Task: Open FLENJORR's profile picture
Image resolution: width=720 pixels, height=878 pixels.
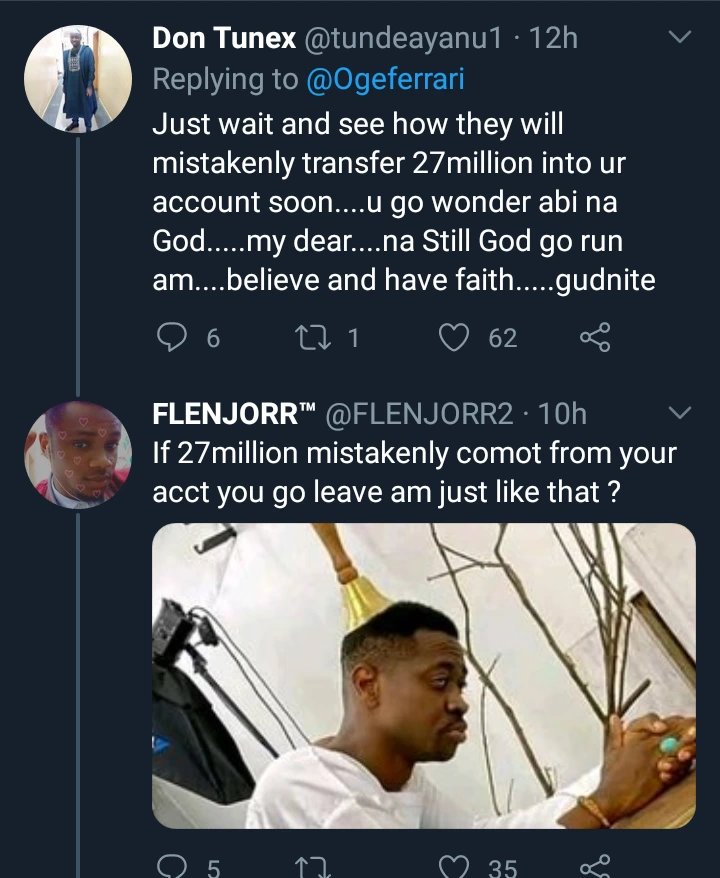Action: coord(78,453)
